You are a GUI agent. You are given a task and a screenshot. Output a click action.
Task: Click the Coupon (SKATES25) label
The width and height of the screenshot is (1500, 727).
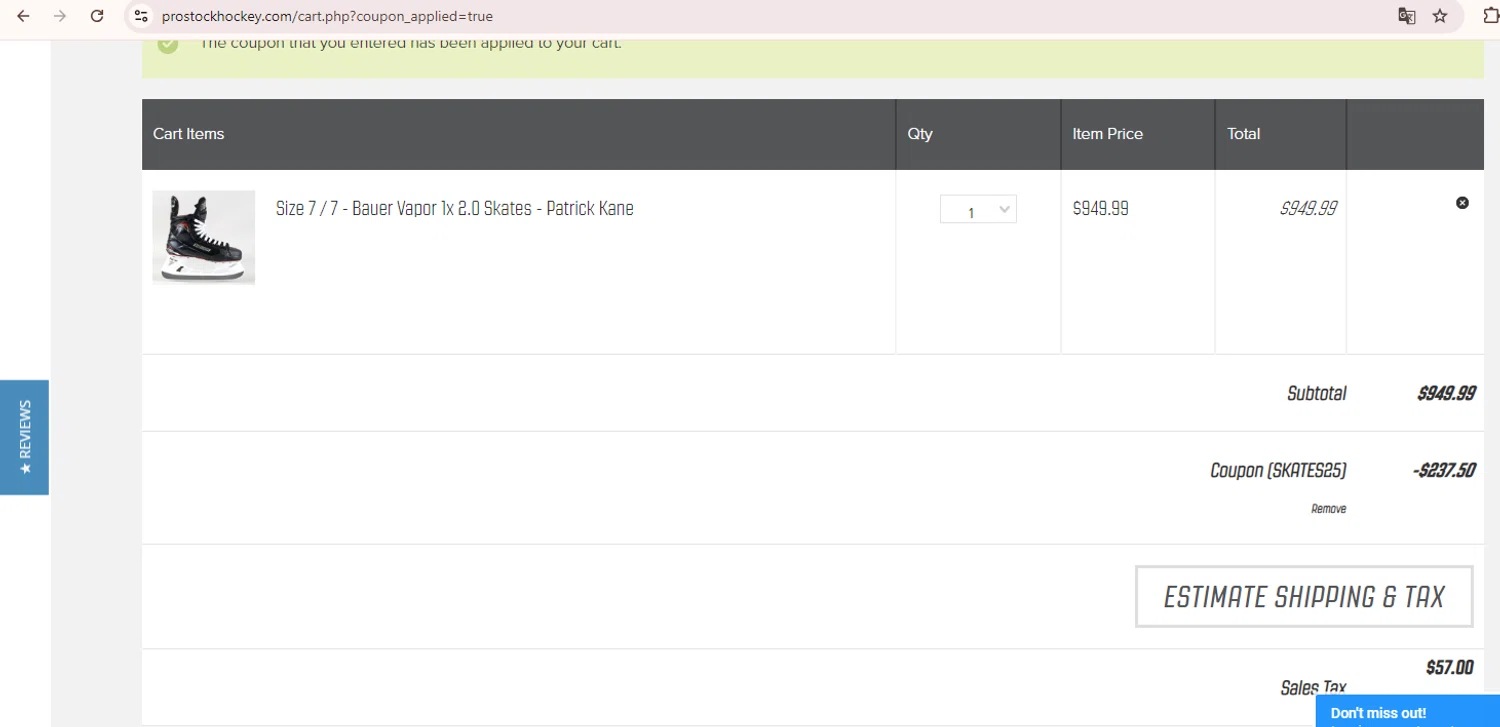click(x=1278, y=470)
